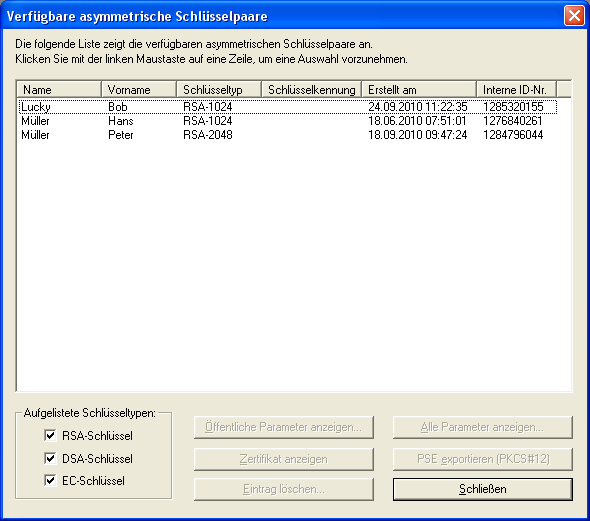Screen dimensions: 590x521
Task: Select the Müller Hans RSA-1024 row
Action: [288, 121]
